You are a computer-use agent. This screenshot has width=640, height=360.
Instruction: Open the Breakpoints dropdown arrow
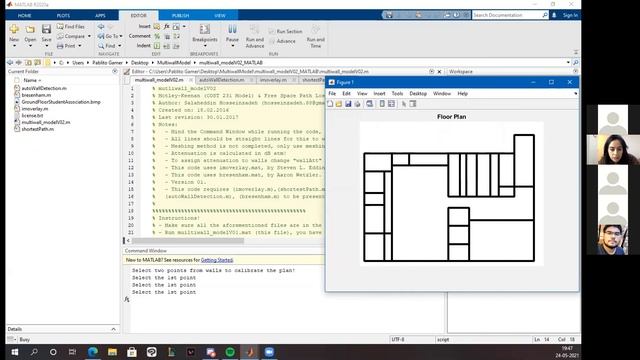click(x=205, y=46)
